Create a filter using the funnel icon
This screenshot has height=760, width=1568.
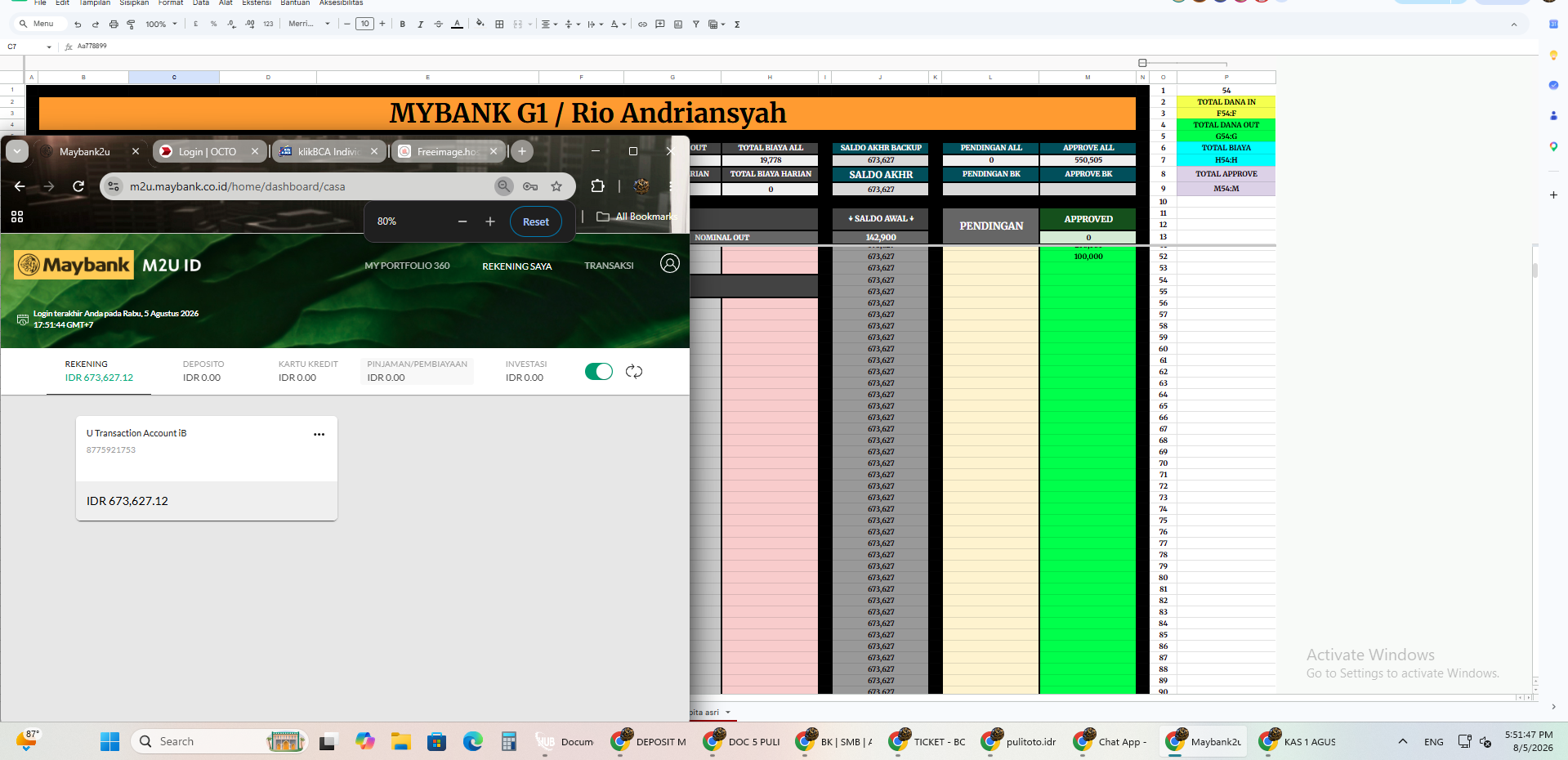pos(696,25)
